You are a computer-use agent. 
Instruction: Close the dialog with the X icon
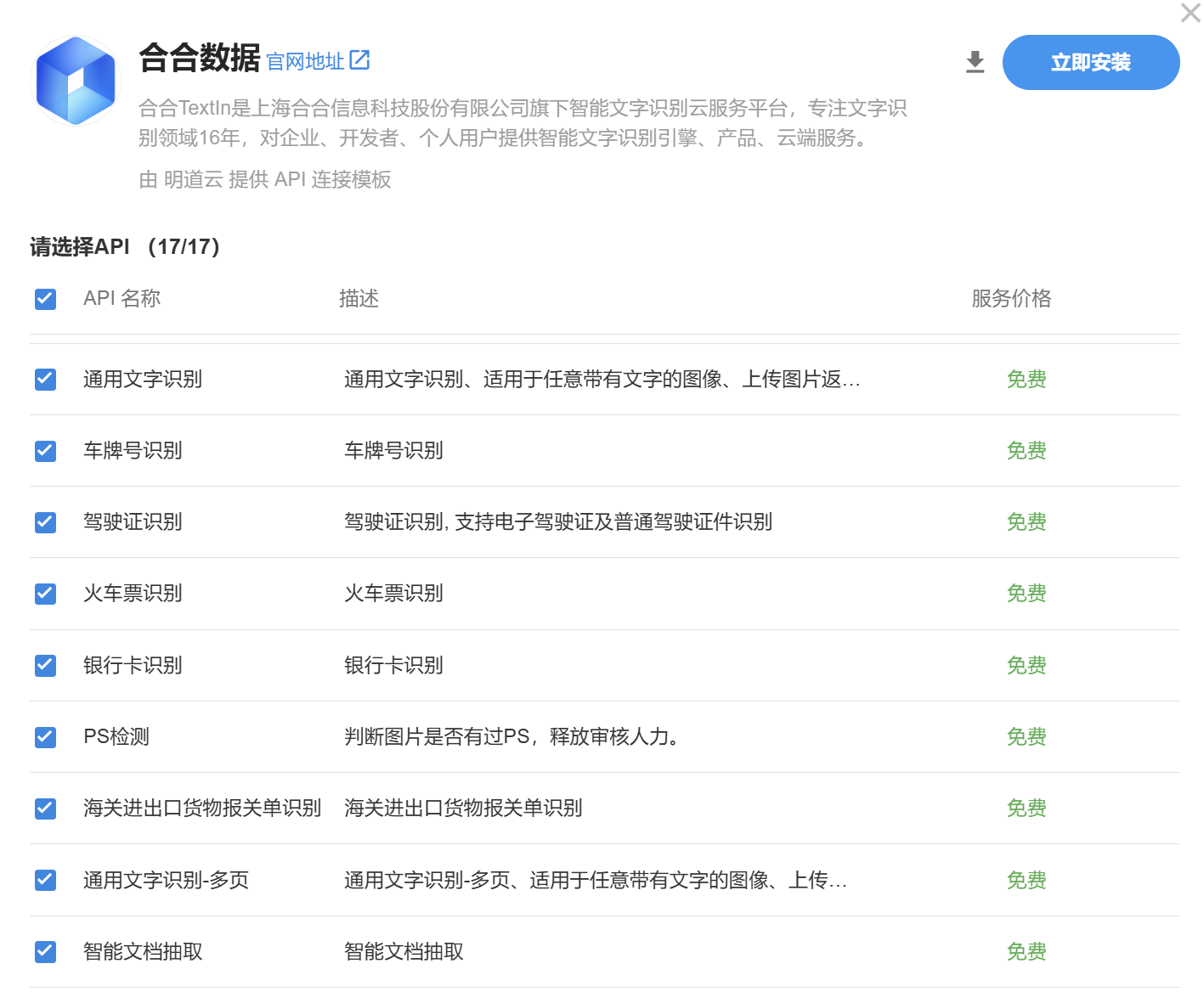tap(1190, 13)
